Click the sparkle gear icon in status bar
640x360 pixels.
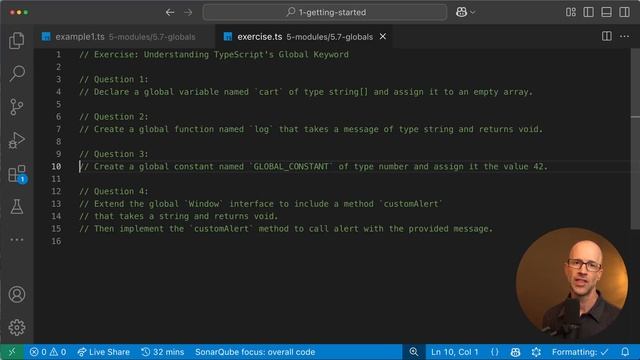(x=536, y=352)
